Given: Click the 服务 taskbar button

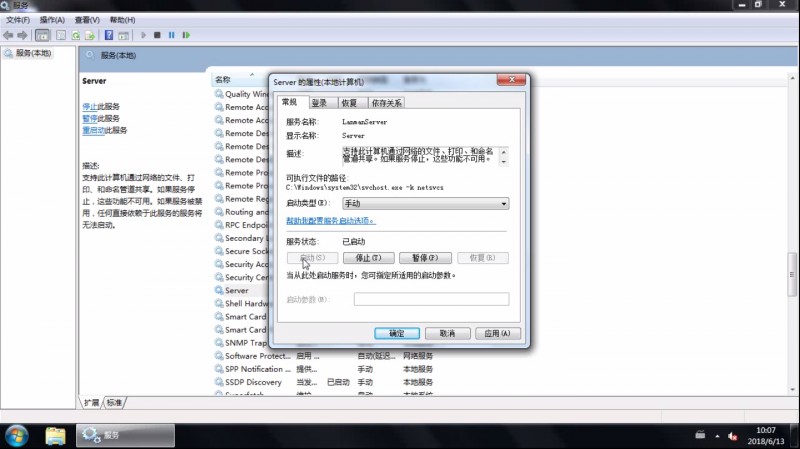Looking at the screenshot, I should tap(126, 435).
